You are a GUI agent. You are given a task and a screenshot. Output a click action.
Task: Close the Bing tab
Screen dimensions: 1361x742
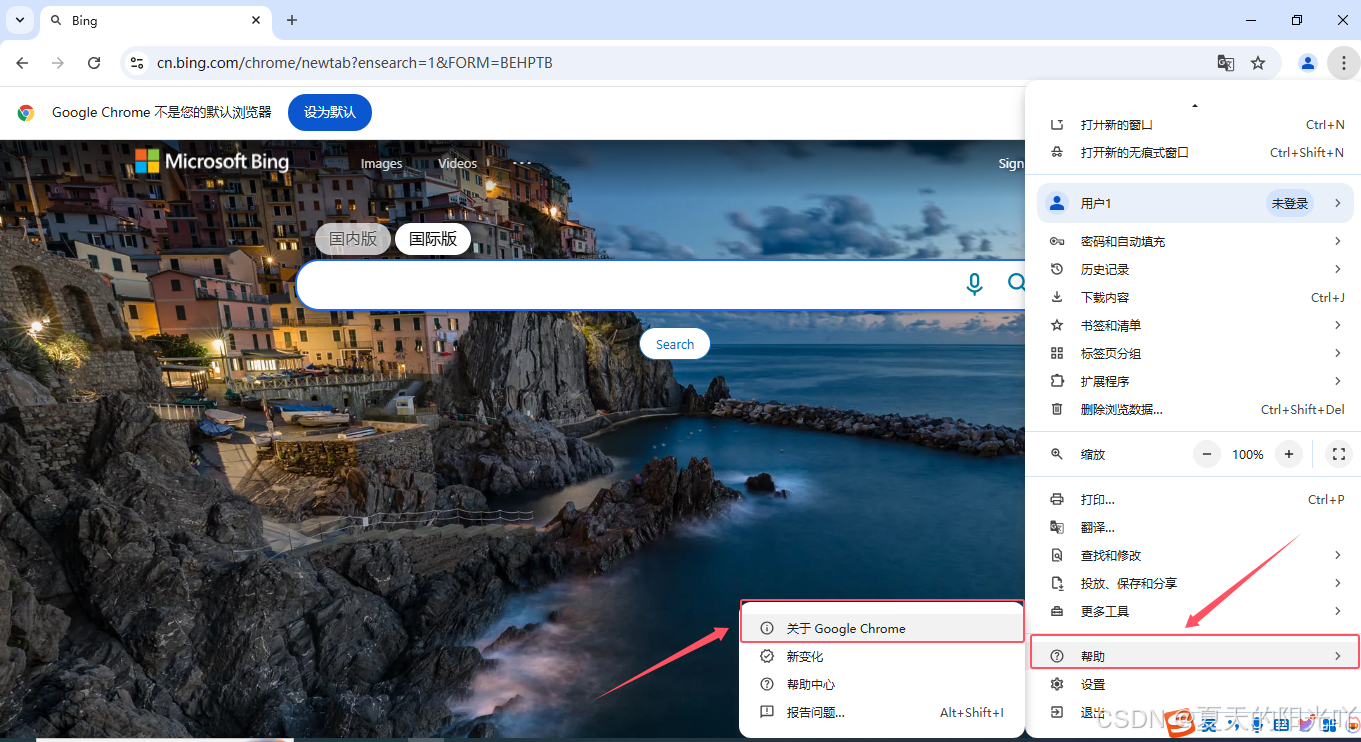pyautogui.click(x=256, y=20)
